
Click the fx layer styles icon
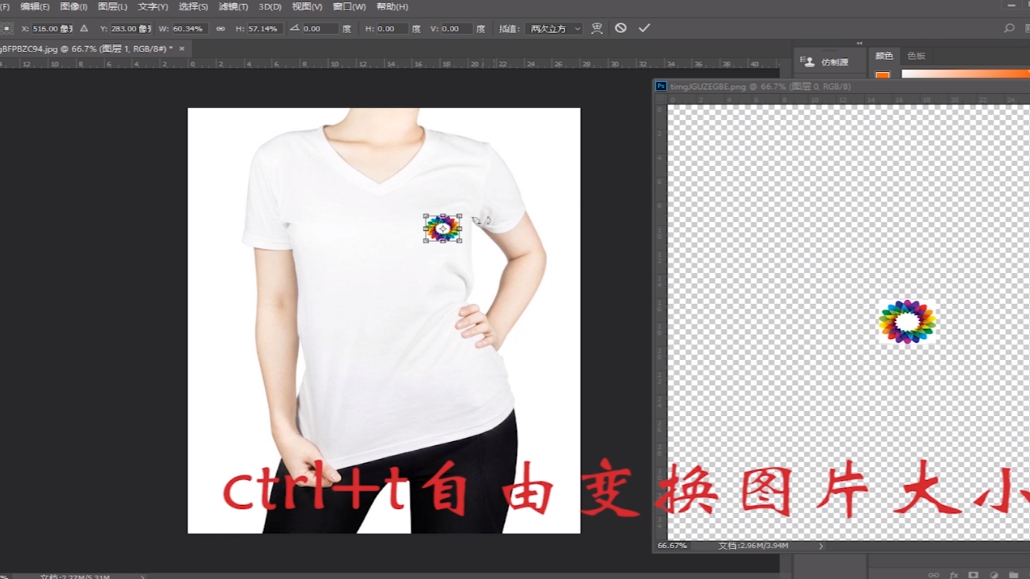pos(954,573)
